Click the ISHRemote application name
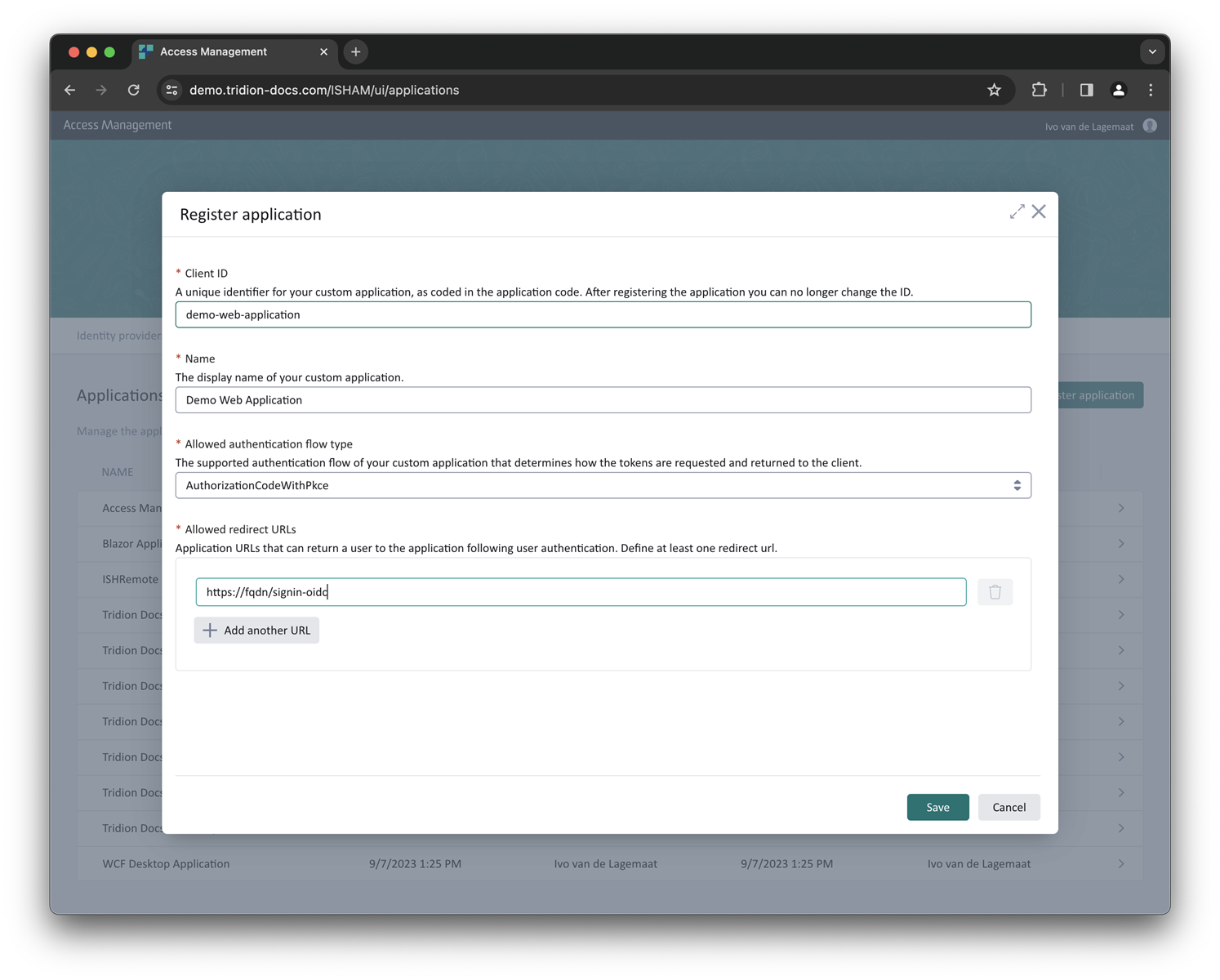 [x=131, y=579]
